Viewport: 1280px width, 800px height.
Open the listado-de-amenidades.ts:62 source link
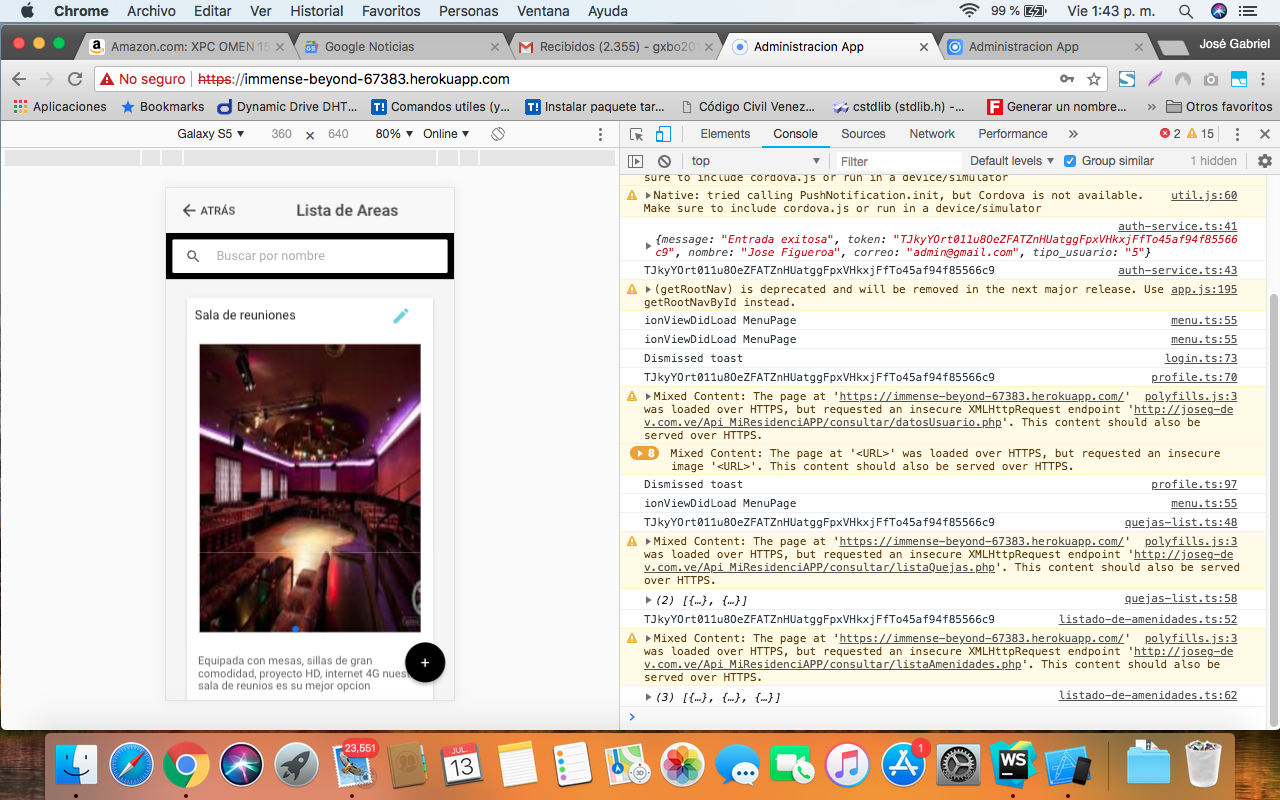(1147, 695)
